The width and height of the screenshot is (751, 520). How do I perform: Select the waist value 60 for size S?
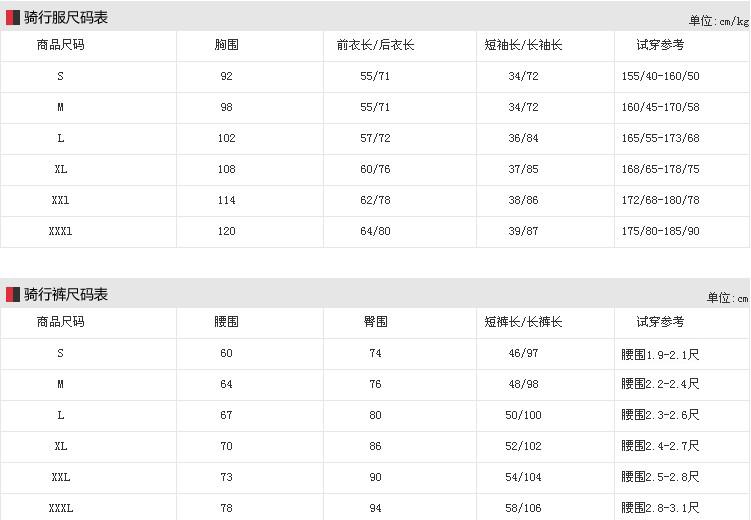click(x=227, y=353)
